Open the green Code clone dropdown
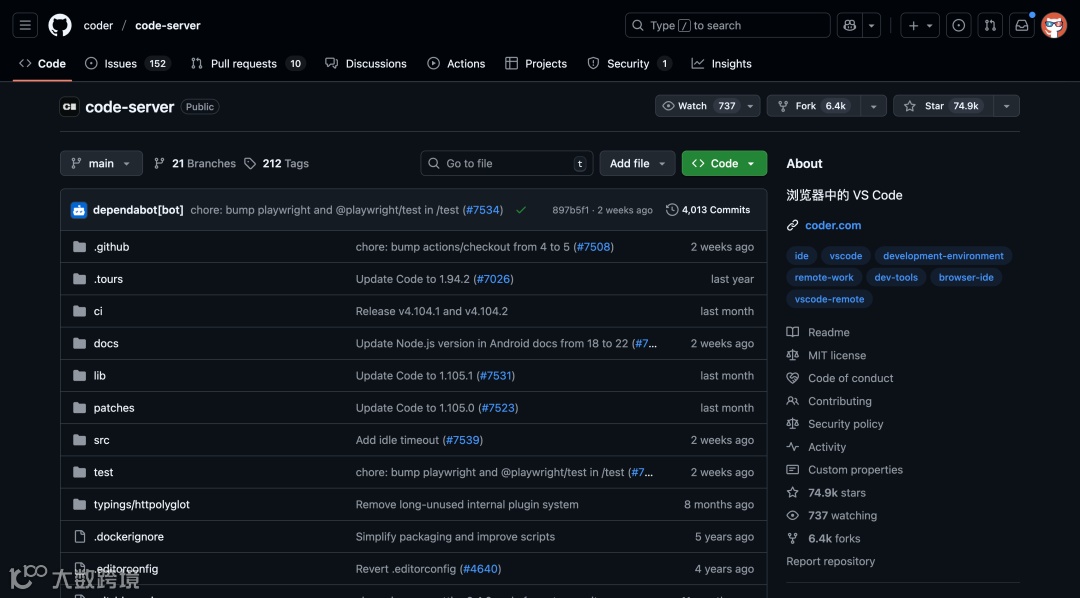Image resolution: width=1080 pixels, height=598 pixels. [x=724, y=163]
